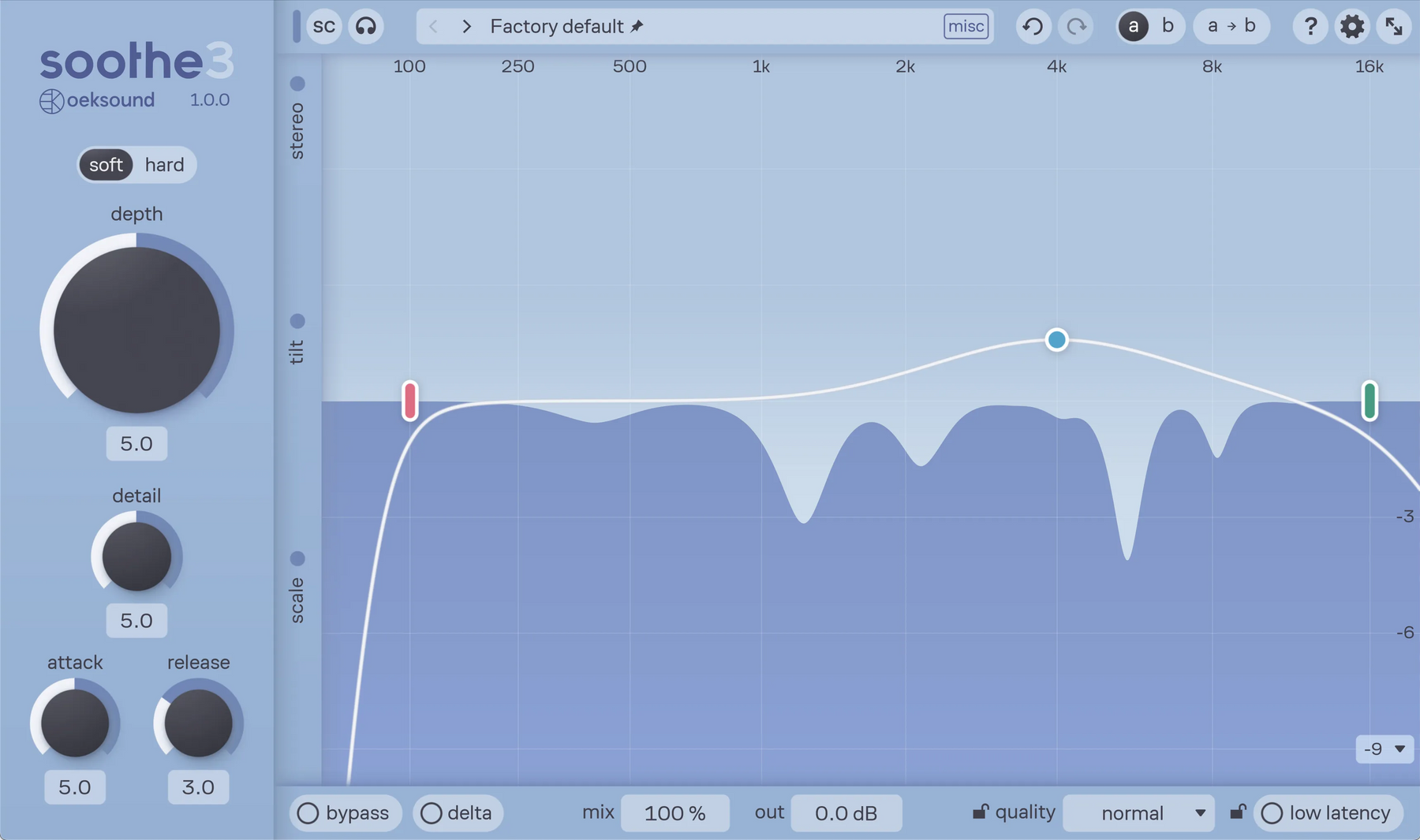The height and width of the screenshot is (840, 1420).
Task: Select the green high-cut handle
Action: pos(1370,401)
